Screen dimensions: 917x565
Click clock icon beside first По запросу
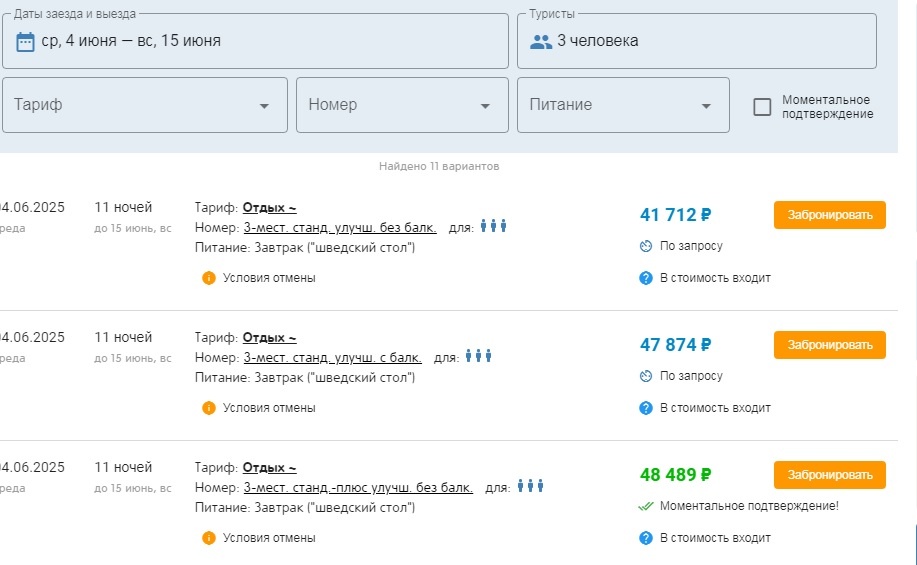click(x=646, y=246)
